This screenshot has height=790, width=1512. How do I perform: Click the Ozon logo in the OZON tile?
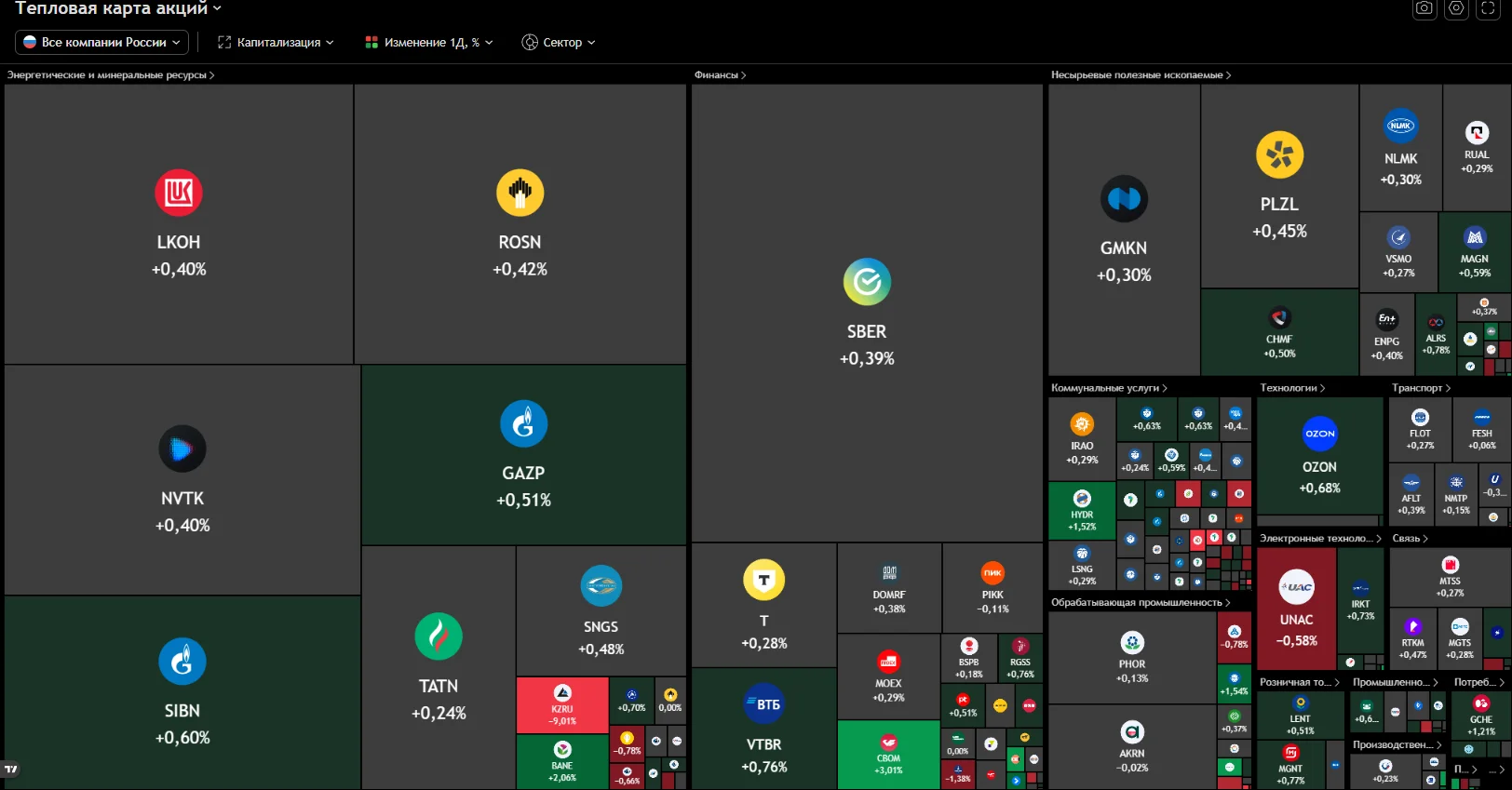1320,434
